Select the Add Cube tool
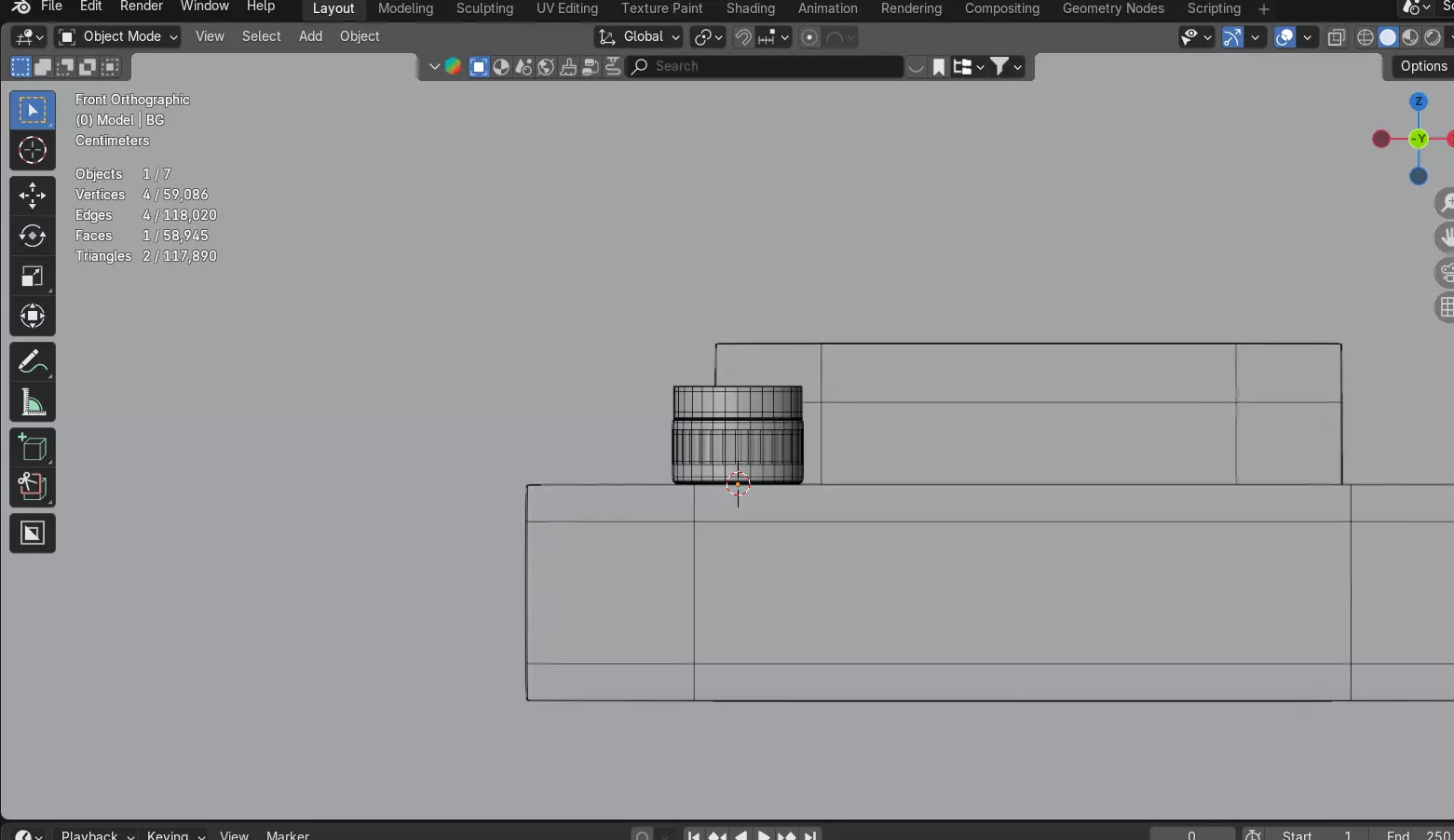1454x840 pixels. 33,448
